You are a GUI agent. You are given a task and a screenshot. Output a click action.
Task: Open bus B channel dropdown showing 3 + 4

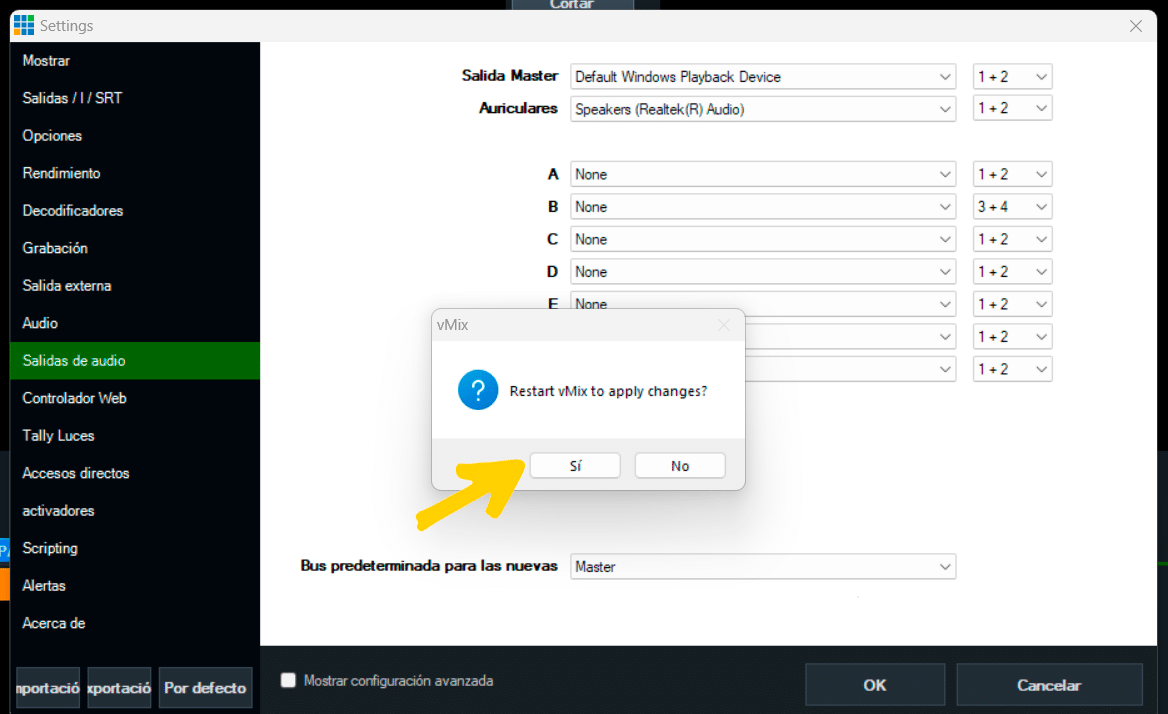[x=1012, y=207]
